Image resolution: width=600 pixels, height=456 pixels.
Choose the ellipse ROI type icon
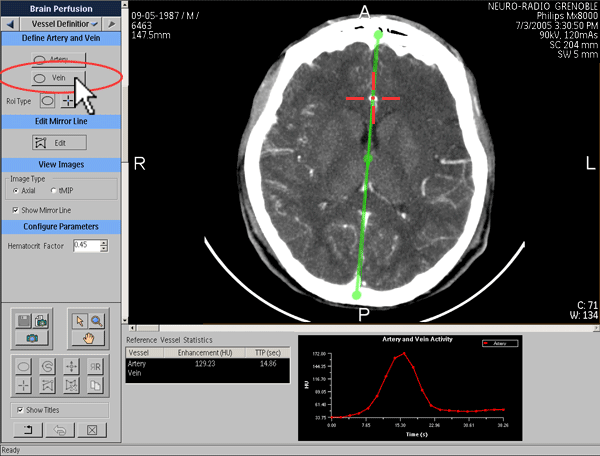click(47, 101)
